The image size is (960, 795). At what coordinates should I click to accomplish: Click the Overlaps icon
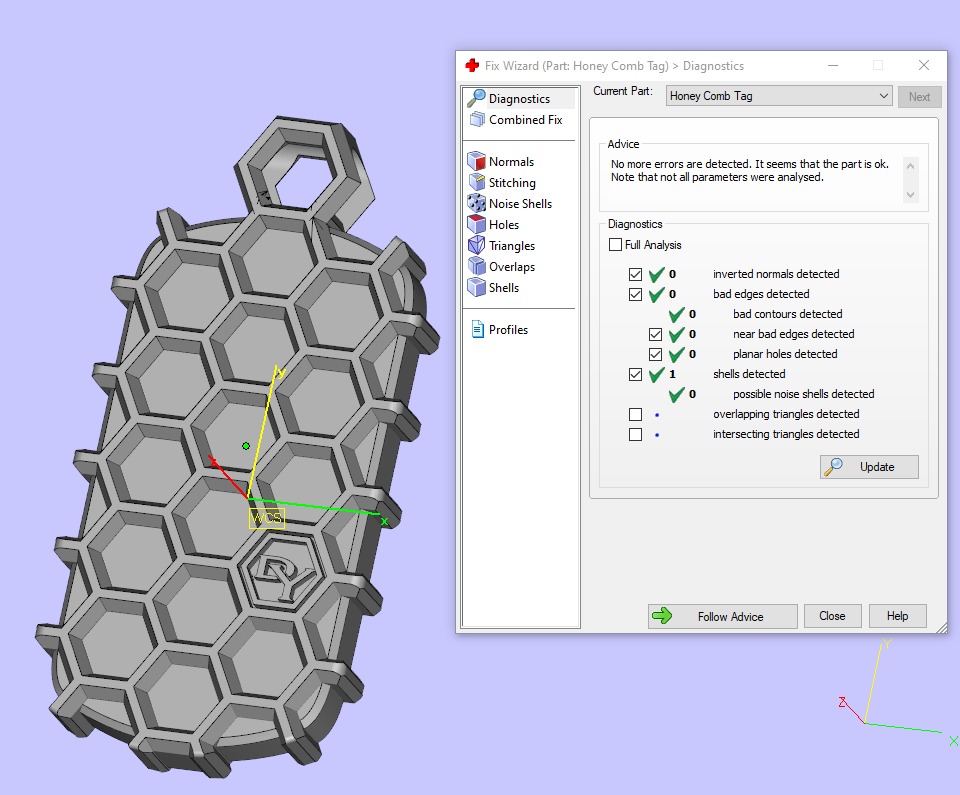point(476,266)
